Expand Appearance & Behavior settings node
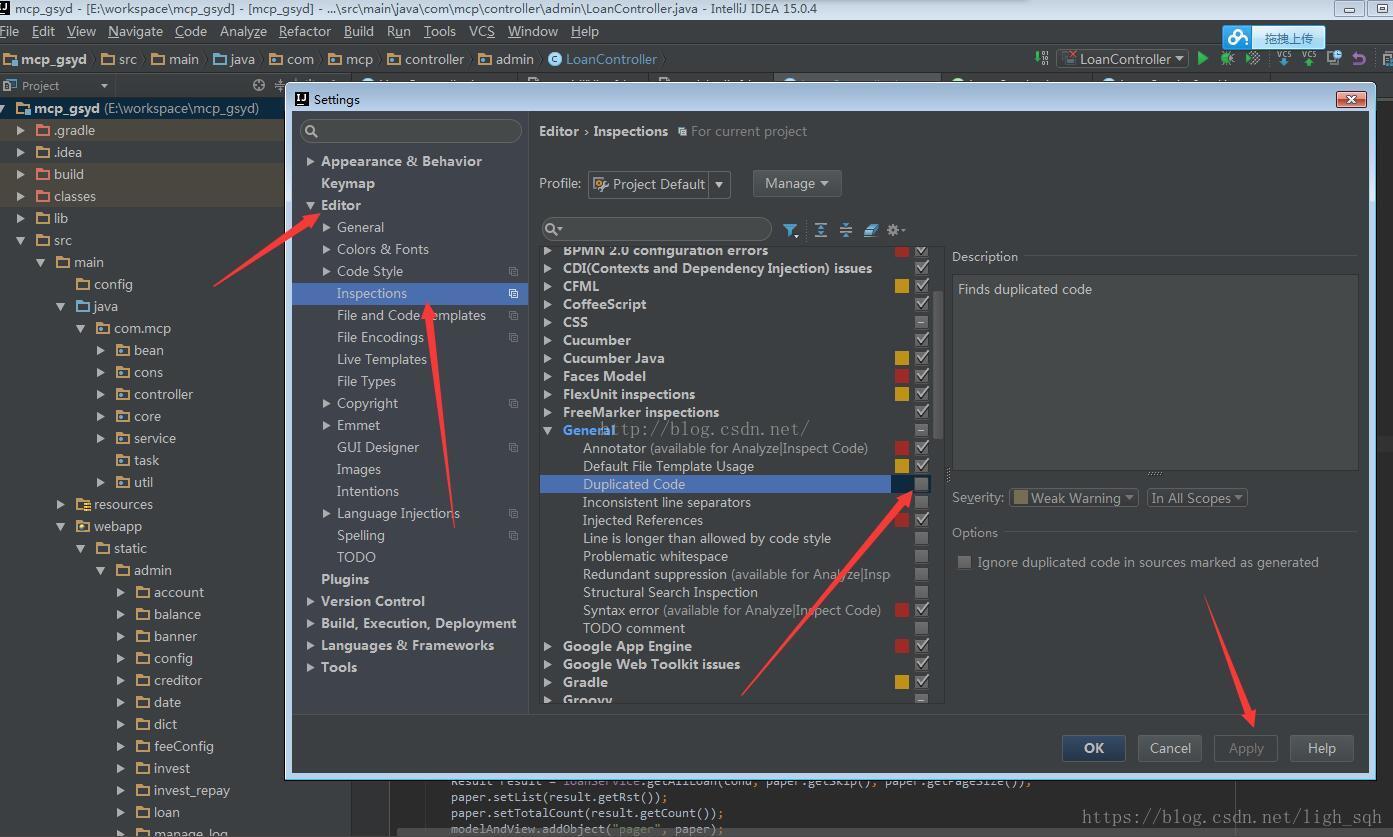 pos(310,161)
